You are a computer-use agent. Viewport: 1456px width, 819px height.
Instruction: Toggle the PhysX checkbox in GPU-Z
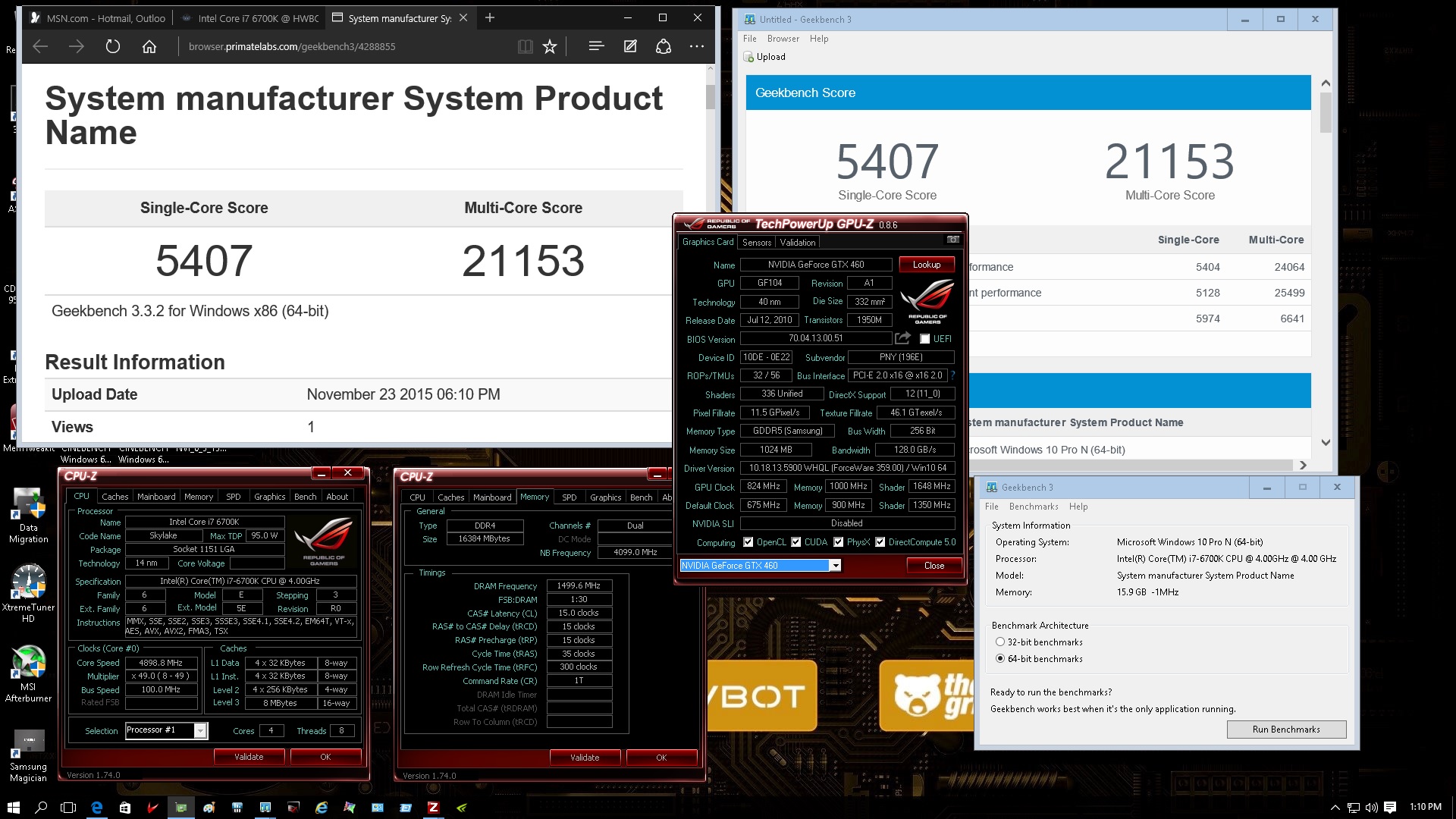(839, 542)
